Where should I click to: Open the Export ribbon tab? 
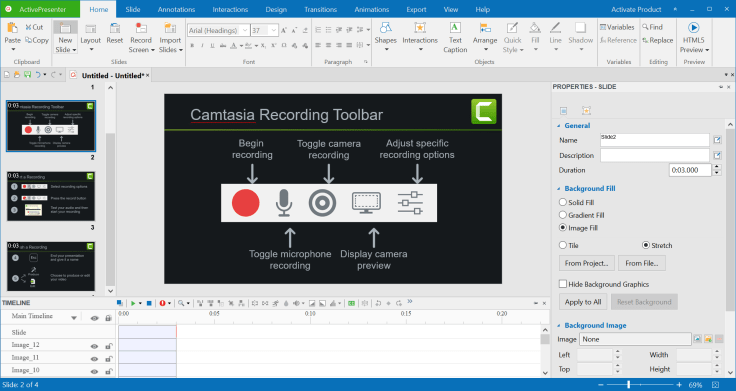click(416, 9)
